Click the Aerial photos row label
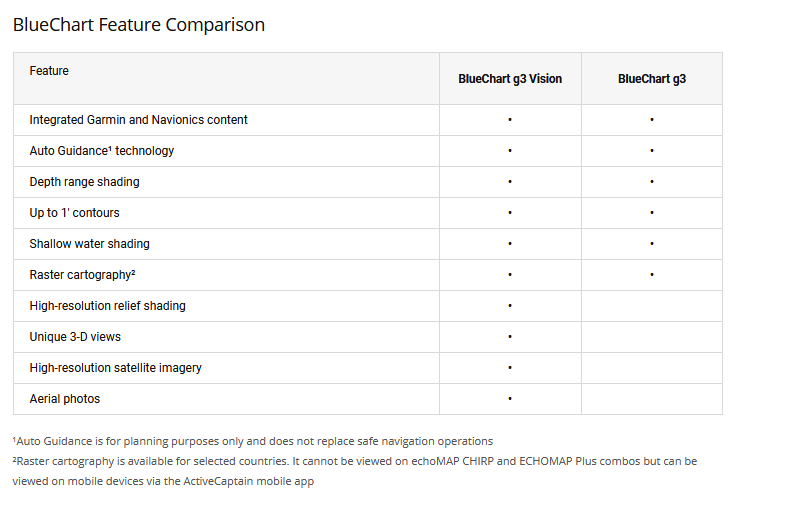Screen dimensions: 786x509 (64, 399)
